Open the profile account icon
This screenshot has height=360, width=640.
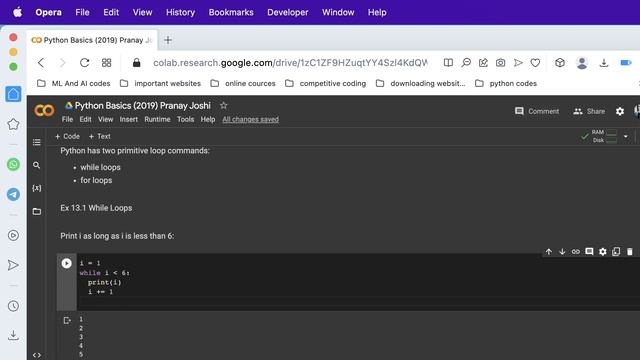point(582,63)
